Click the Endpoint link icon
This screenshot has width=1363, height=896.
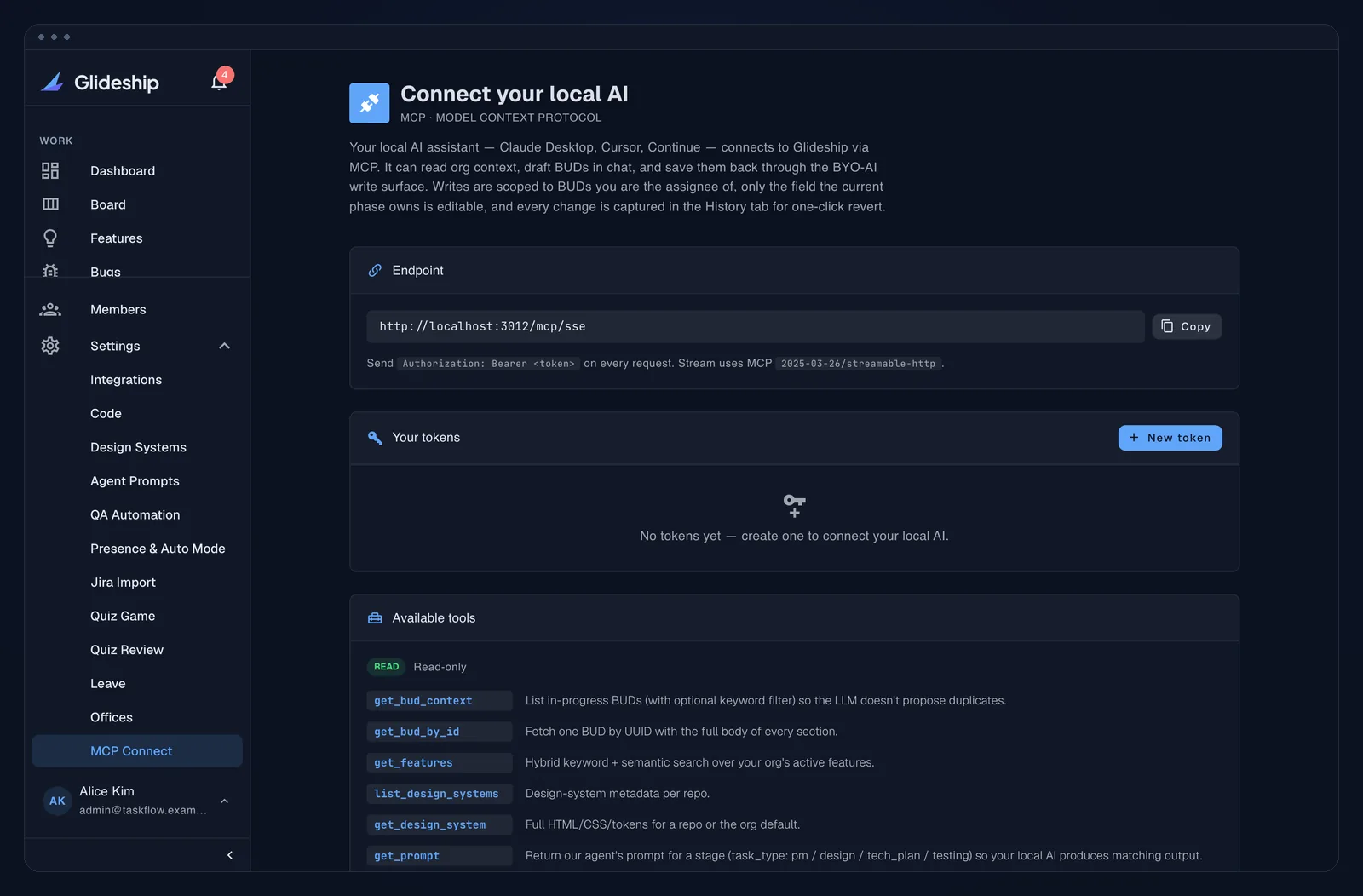[x=375, y=270]
